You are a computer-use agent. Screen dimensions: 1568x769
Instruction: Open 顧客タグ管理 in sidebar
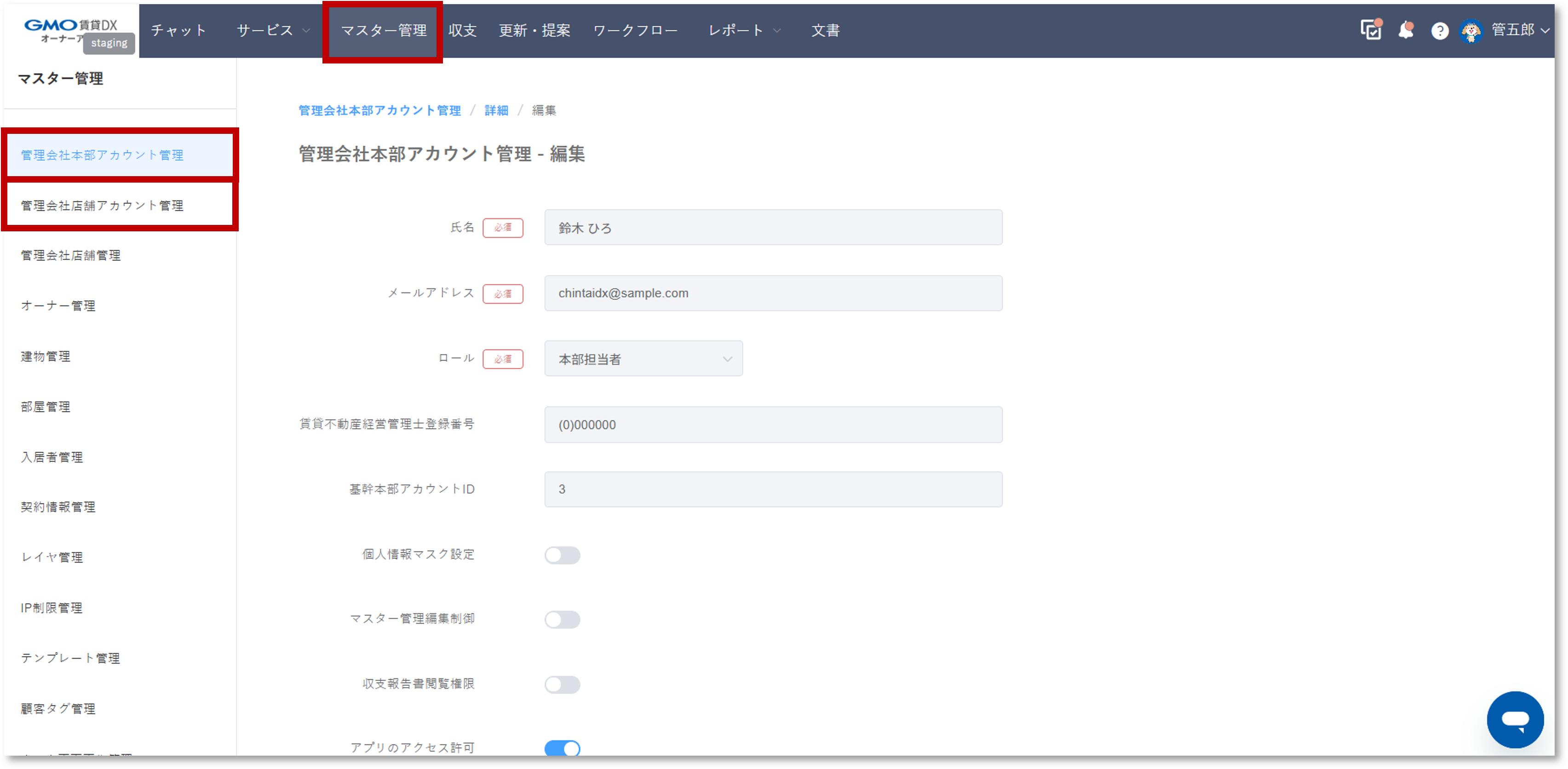[x=58, y=709]
